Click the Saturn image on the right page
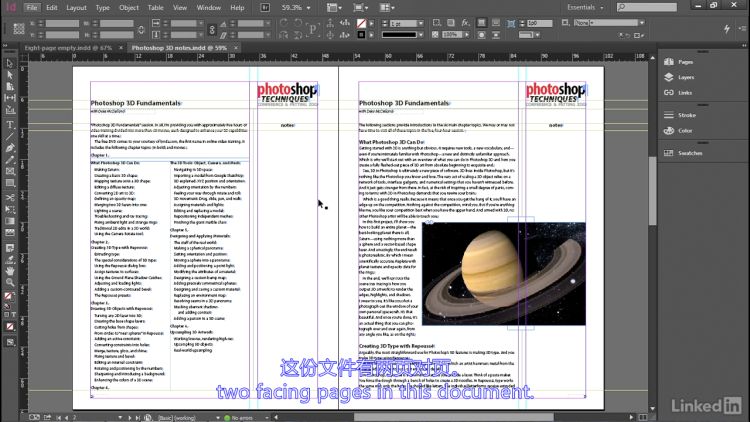750x422 pixels. pos(504,274)
